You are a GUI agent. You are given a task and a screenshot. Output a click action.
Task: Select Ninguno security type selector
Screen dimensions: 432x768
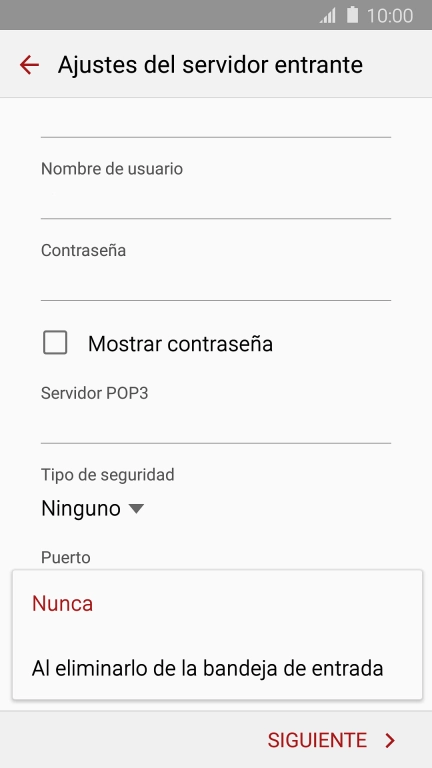[x=92, y=509]
